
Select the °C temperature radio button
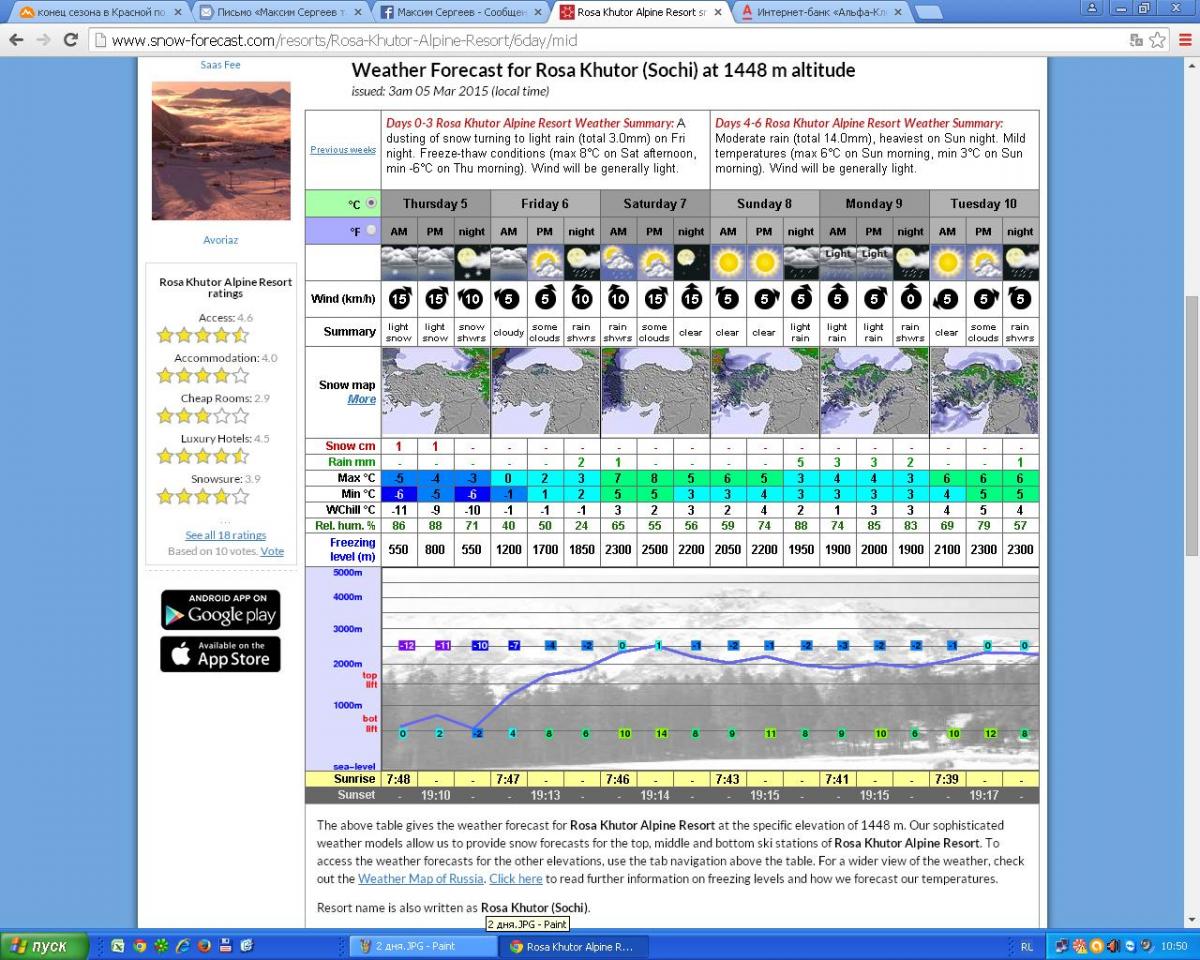click(372, 203)
